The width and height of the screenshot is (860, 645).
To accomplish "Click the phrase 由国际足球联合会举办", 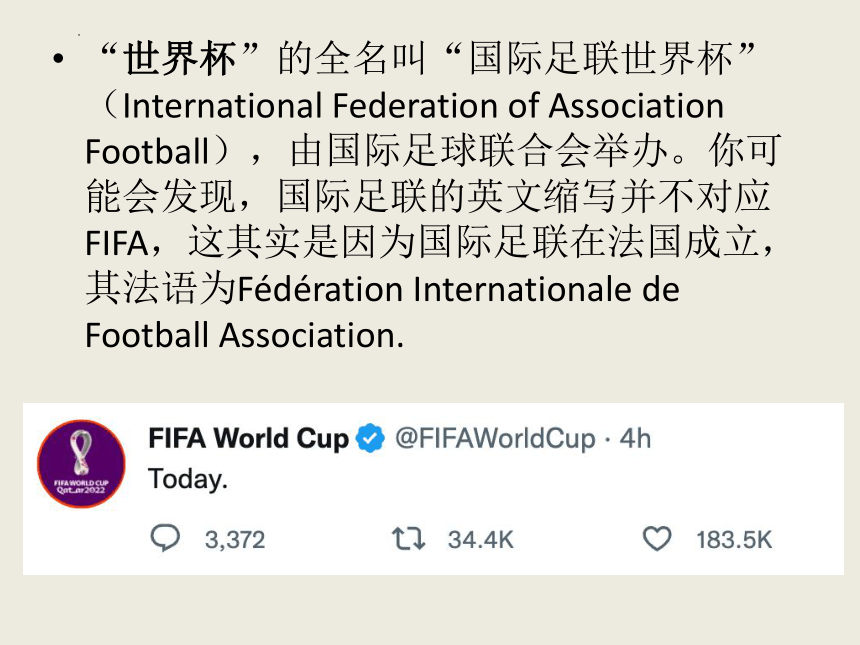I will coord(478,151).
